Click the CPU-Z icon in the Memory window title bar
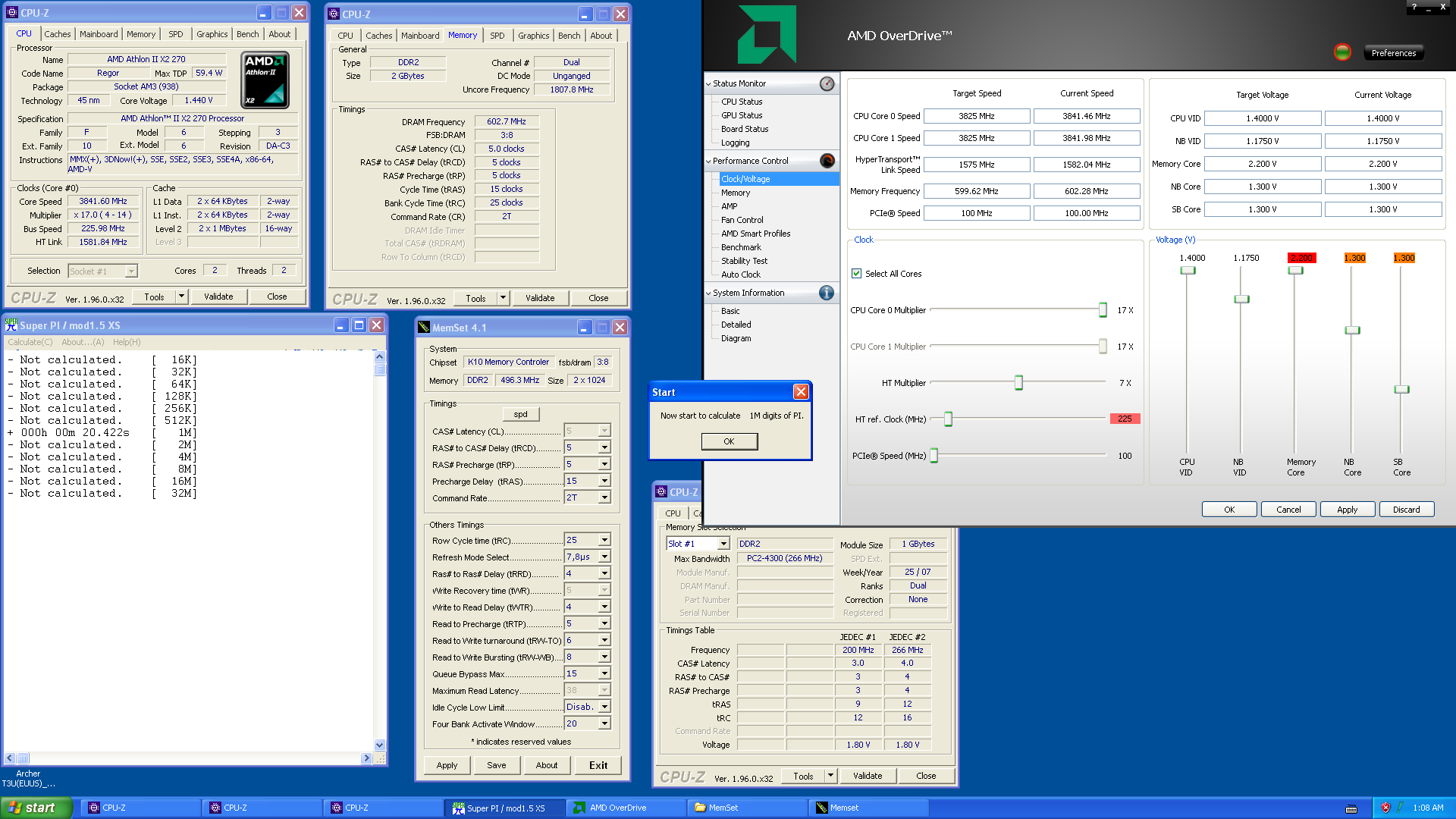The height and width of the screenshot is (819, 1456). tap(333, 14)
